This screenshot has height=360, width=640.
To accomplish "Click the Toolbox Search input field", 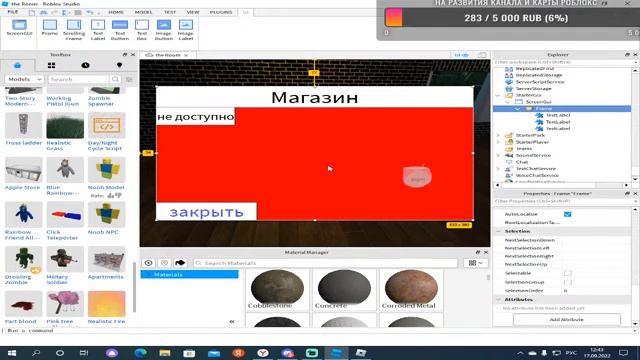I will 79,79.
